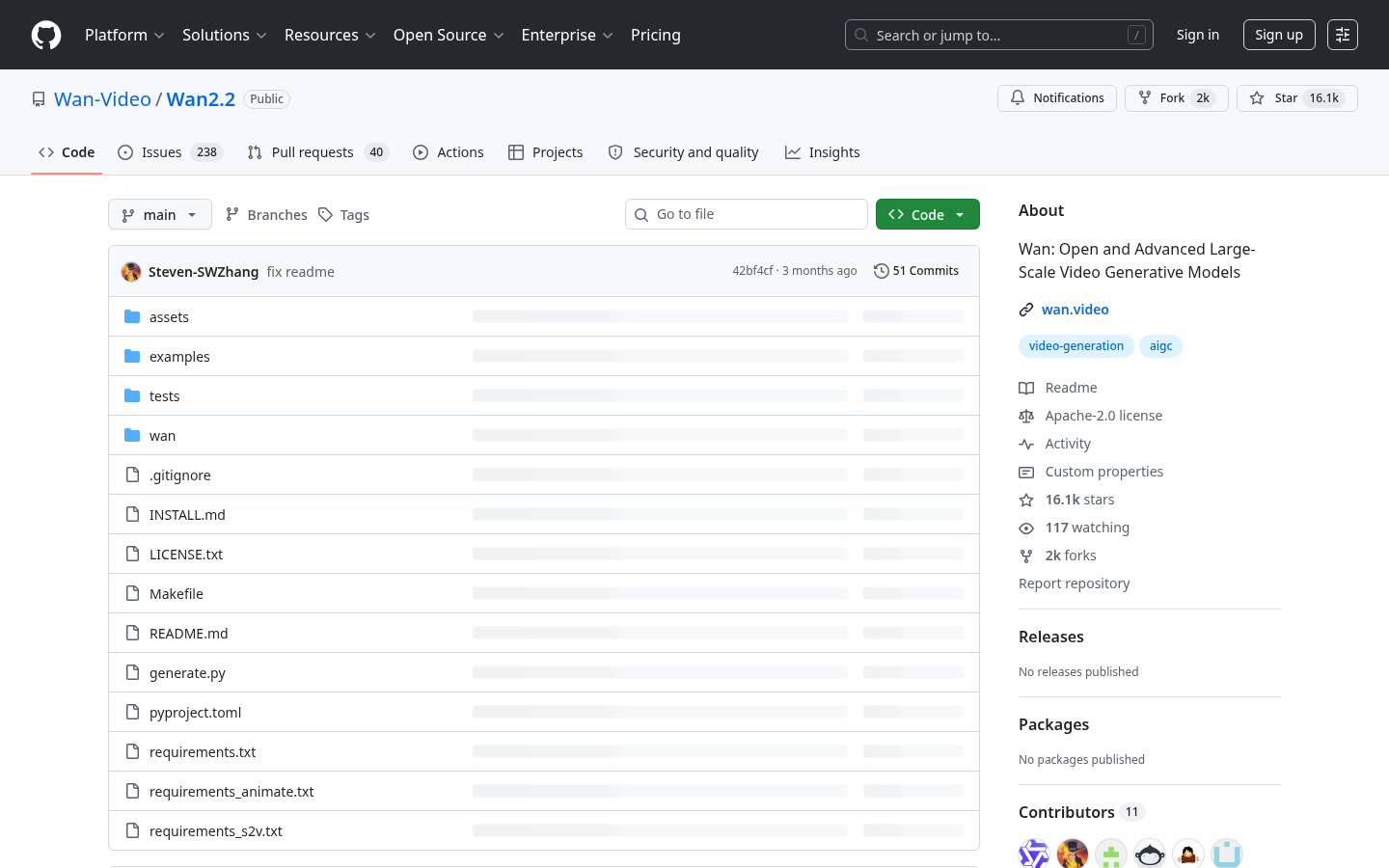This screenshot has width=1389, height=868.
Task: Open the assets folder
Action: pyautogui.click(x=169, y=317)
